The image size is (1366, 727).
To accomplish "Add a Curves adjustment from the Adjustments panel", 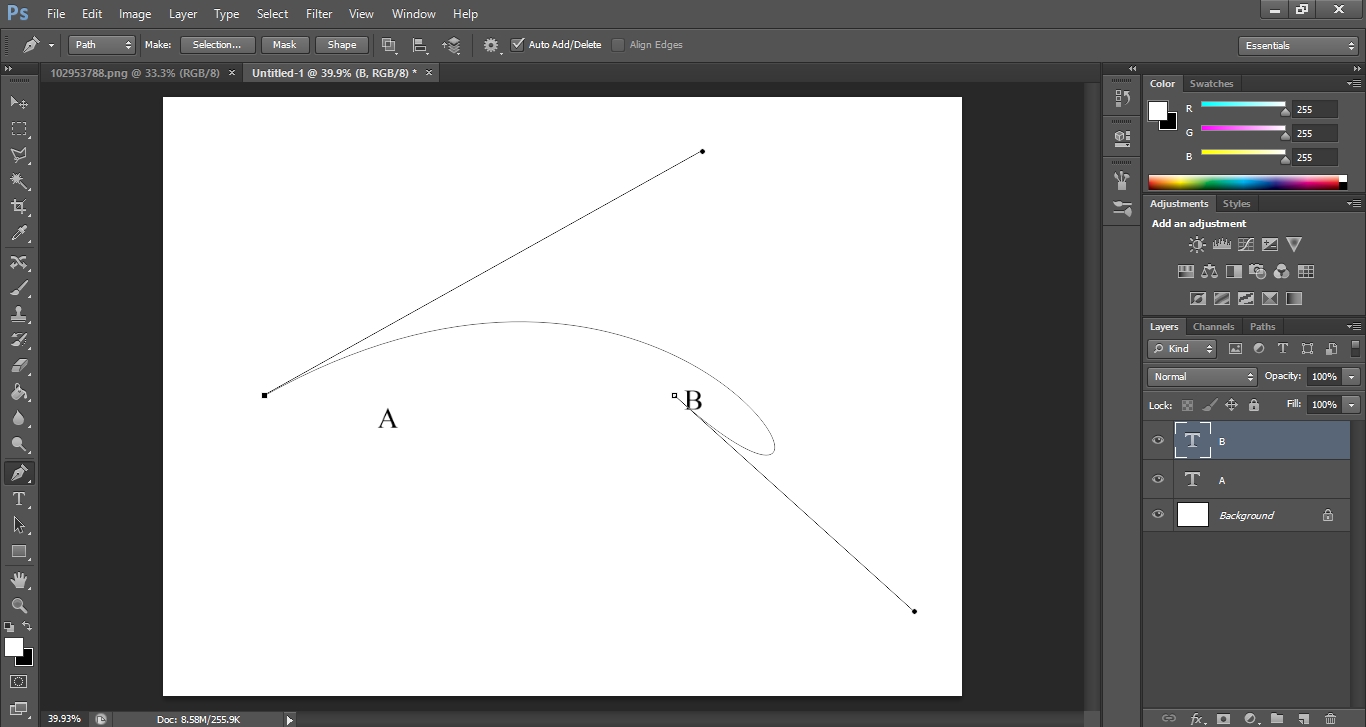I will point(1246,243).
